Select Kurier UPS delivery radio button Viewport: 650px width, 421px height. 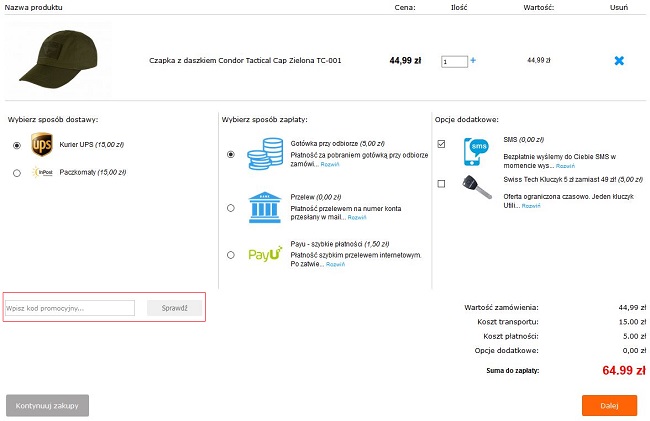(17, 145)
